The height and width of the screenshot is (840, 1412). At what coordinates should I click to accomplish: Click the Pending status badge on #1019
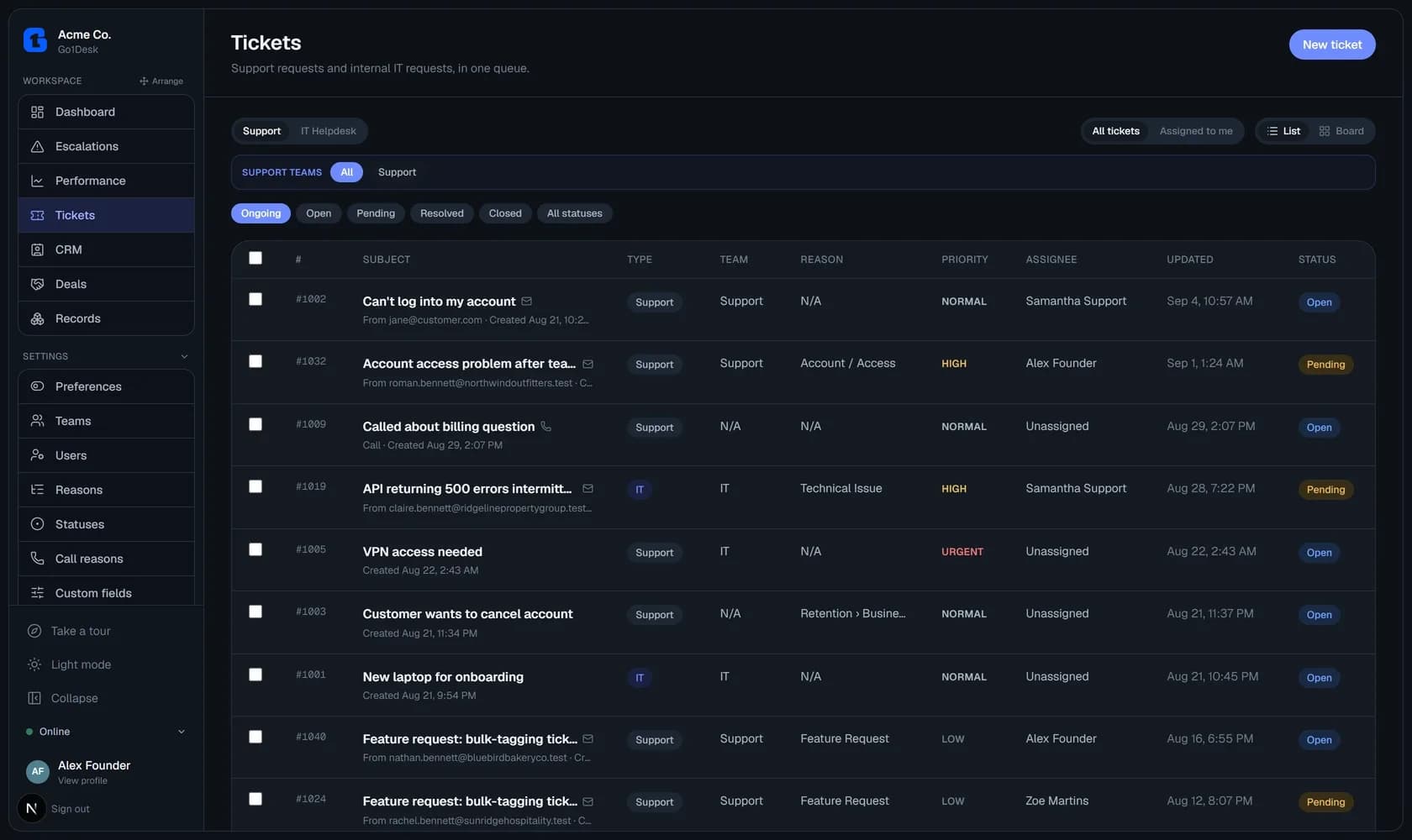(x=1325, y=490)
